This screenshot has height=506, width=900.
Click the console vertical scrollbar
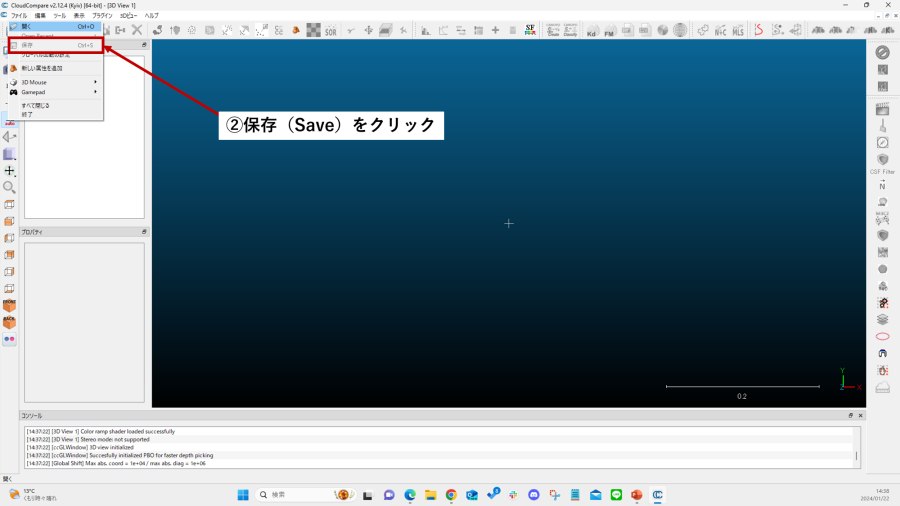pos(856,456)
